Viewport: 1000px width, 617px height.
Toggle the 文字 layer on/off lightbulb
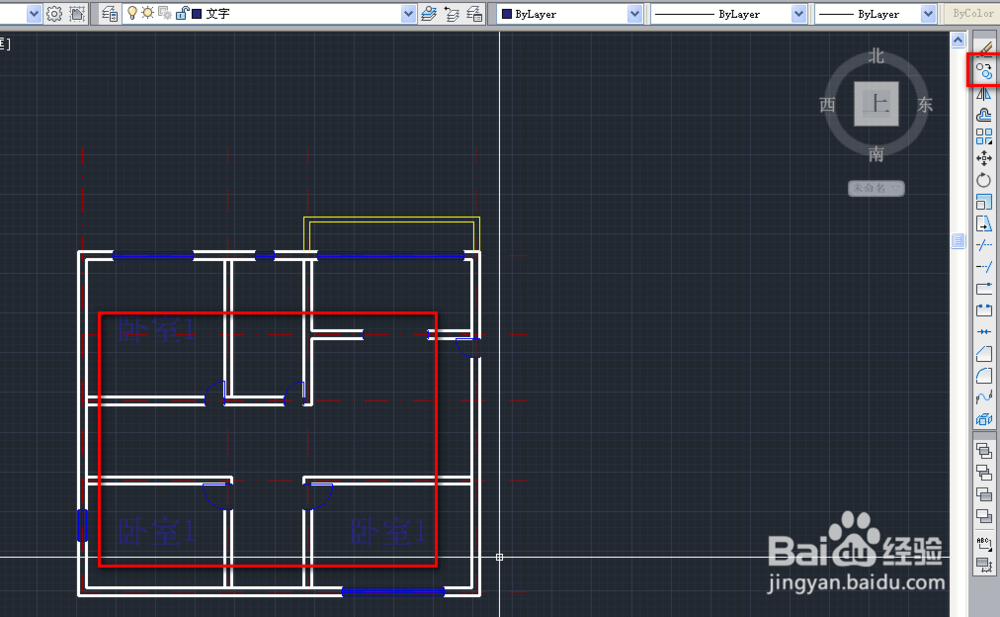[x=132, y=13]
